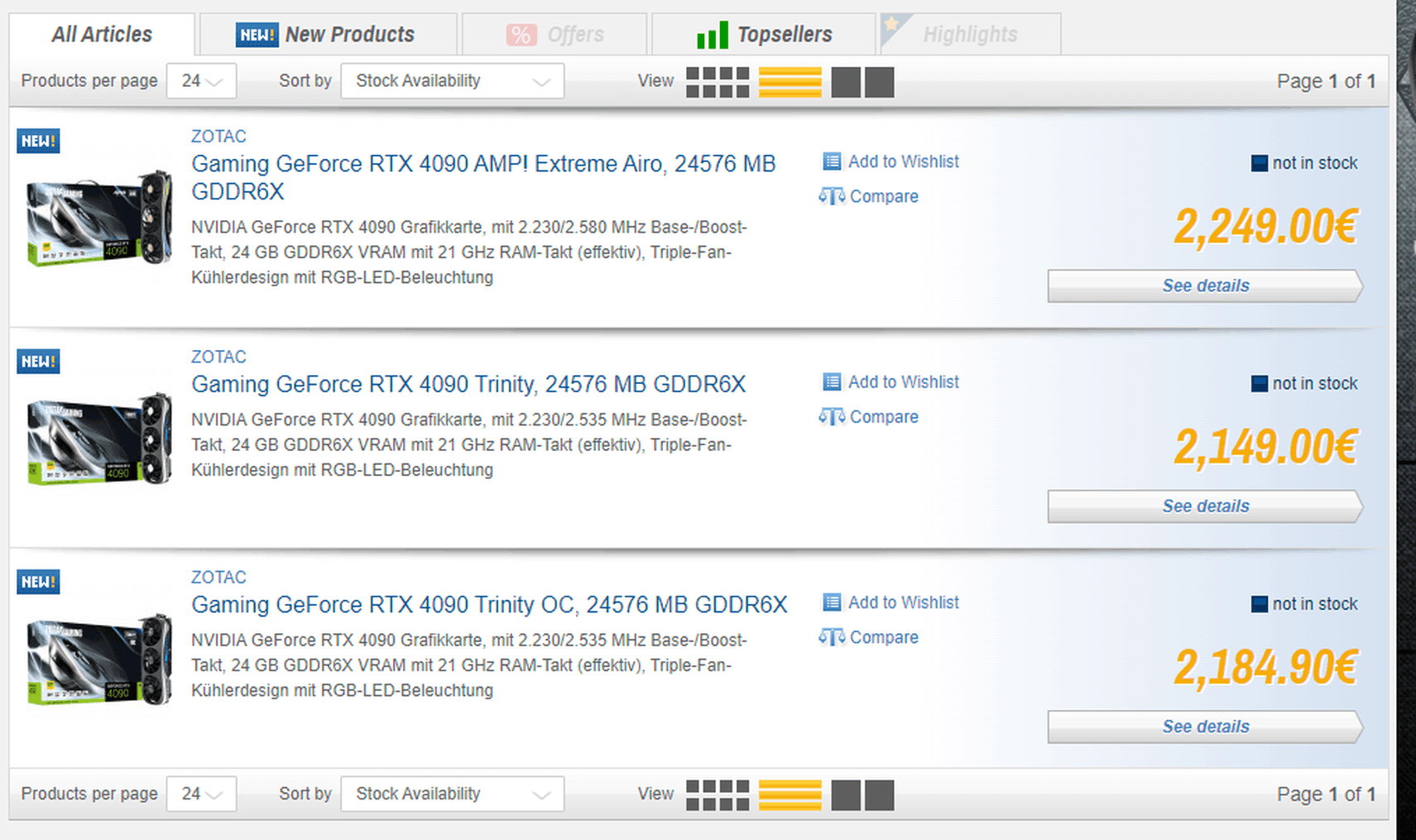Click the 2,184.90€ price

click(1266, 667)
